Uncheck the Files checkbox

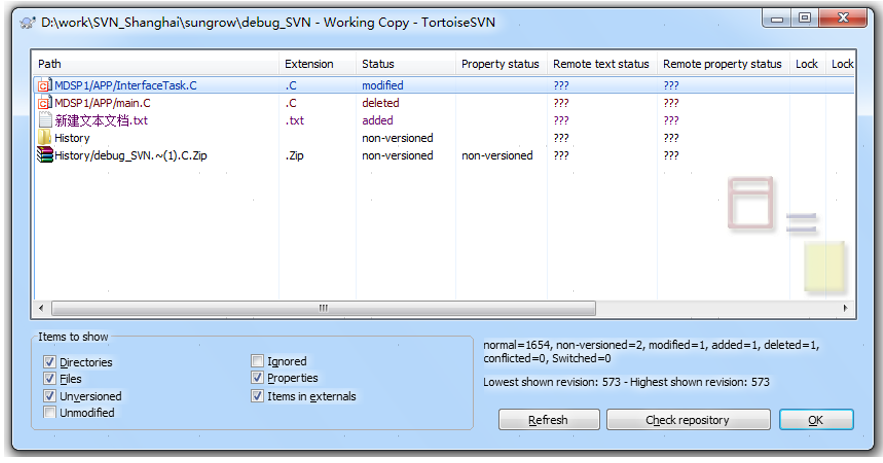point(50,379)
